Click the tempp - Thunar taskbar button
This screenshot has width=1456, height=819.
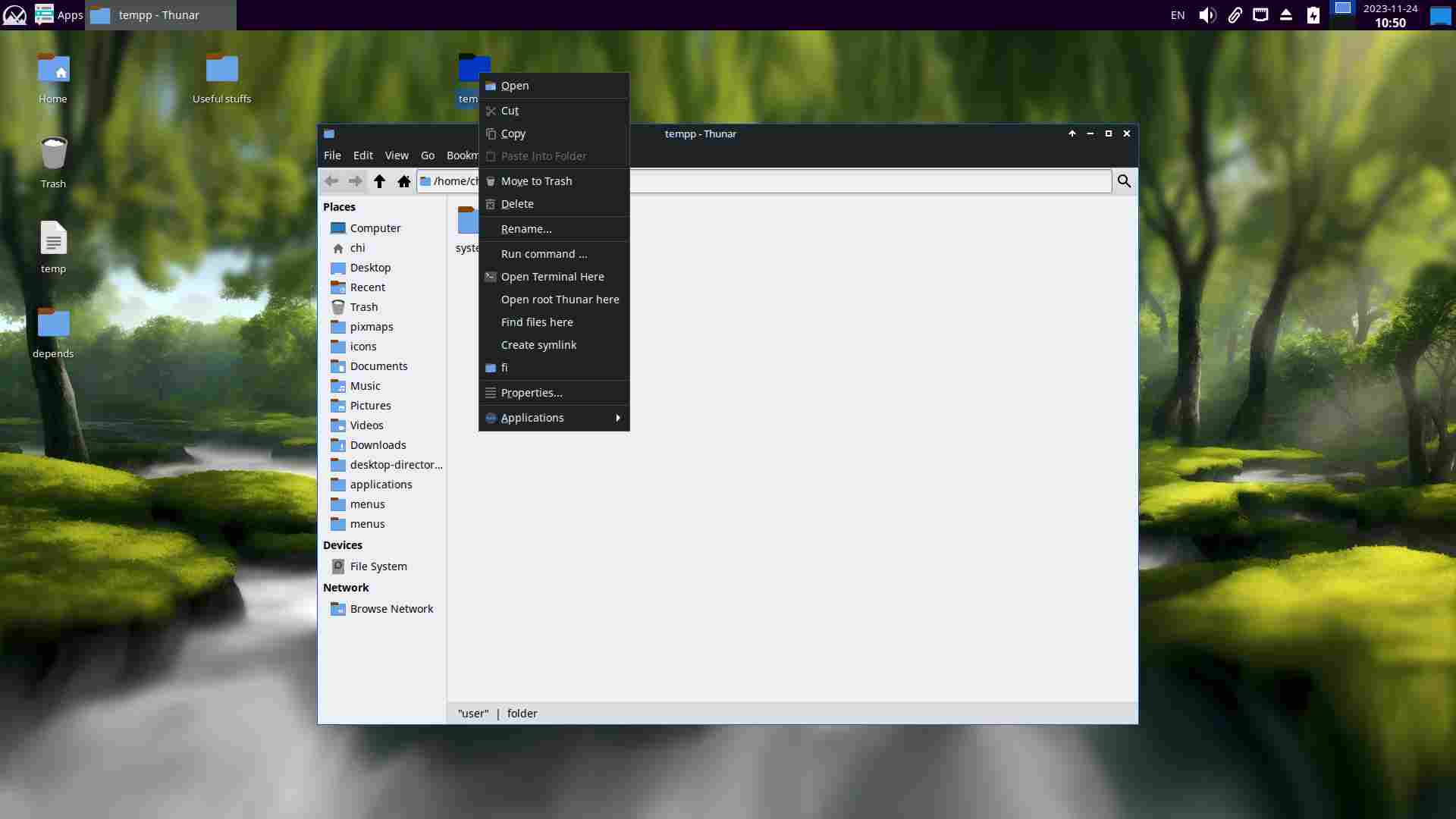[x=159, y=15]
